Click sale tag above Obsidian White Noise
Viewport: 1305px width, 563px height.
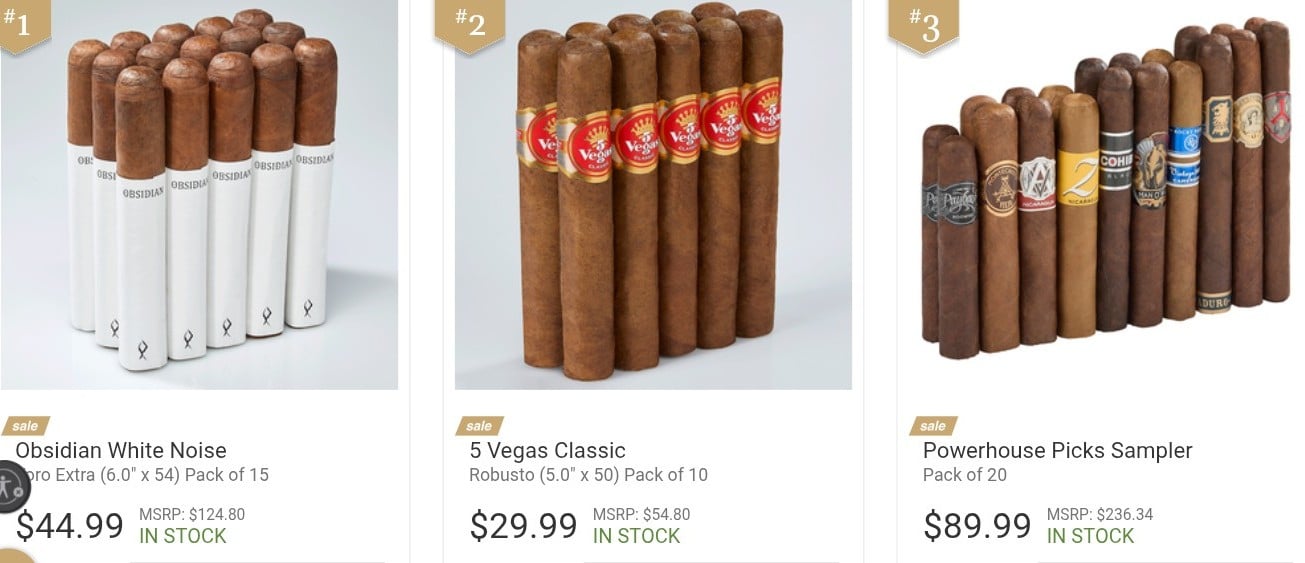pos(25,426)
